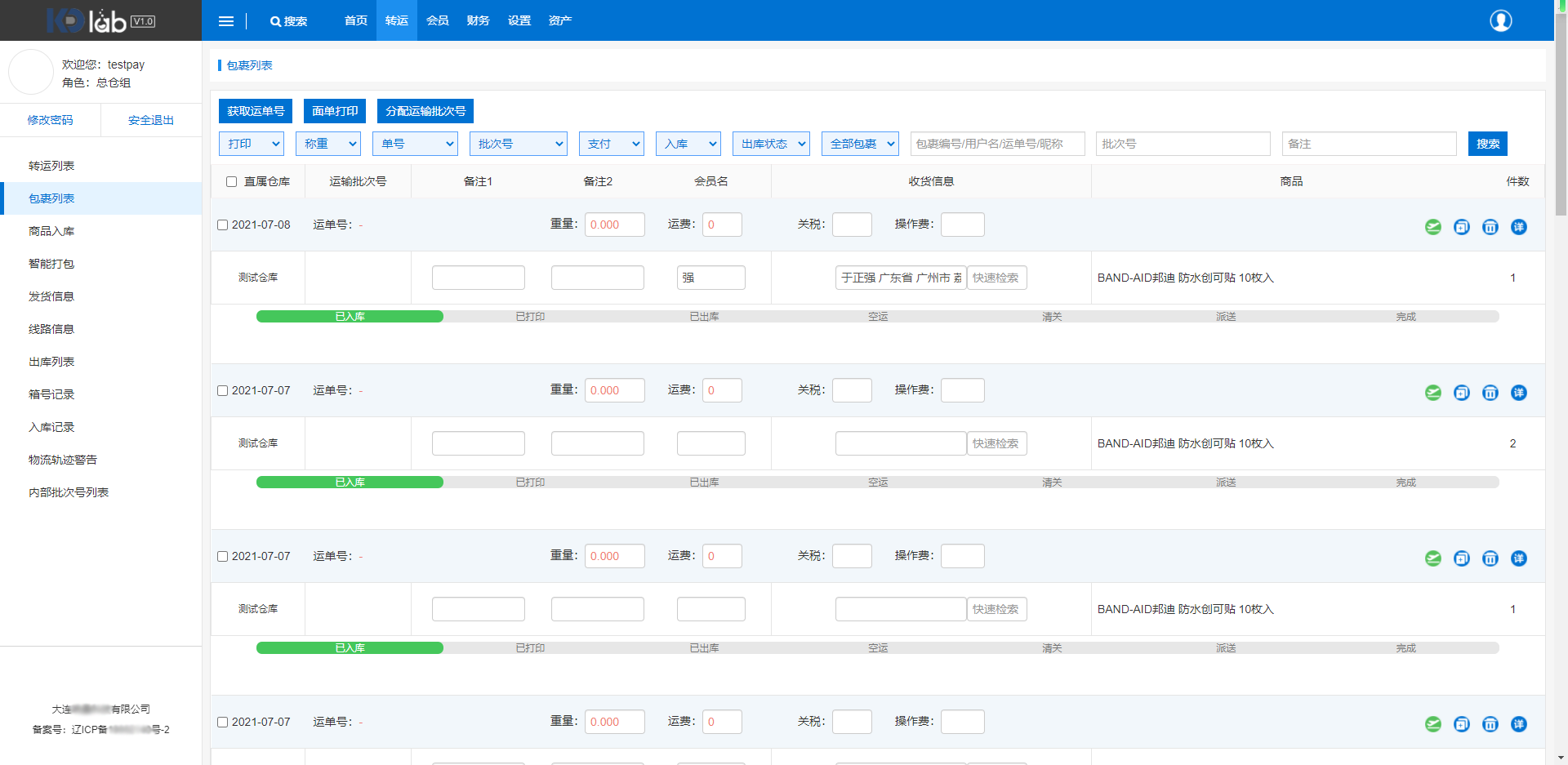Screen dimensions: 1568x765
Task: Click airplane icon on bottommost 2021-07-07 package row
Action: click(x=1433, y=724)
